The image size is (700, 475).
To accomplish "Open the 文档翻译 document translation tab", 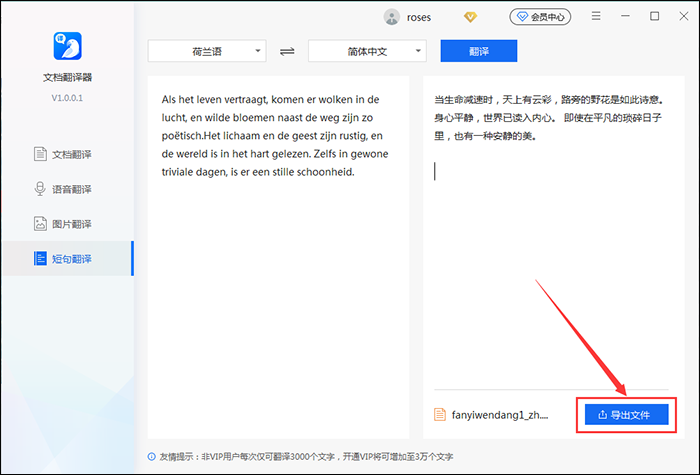I will (x=67, y=154).
